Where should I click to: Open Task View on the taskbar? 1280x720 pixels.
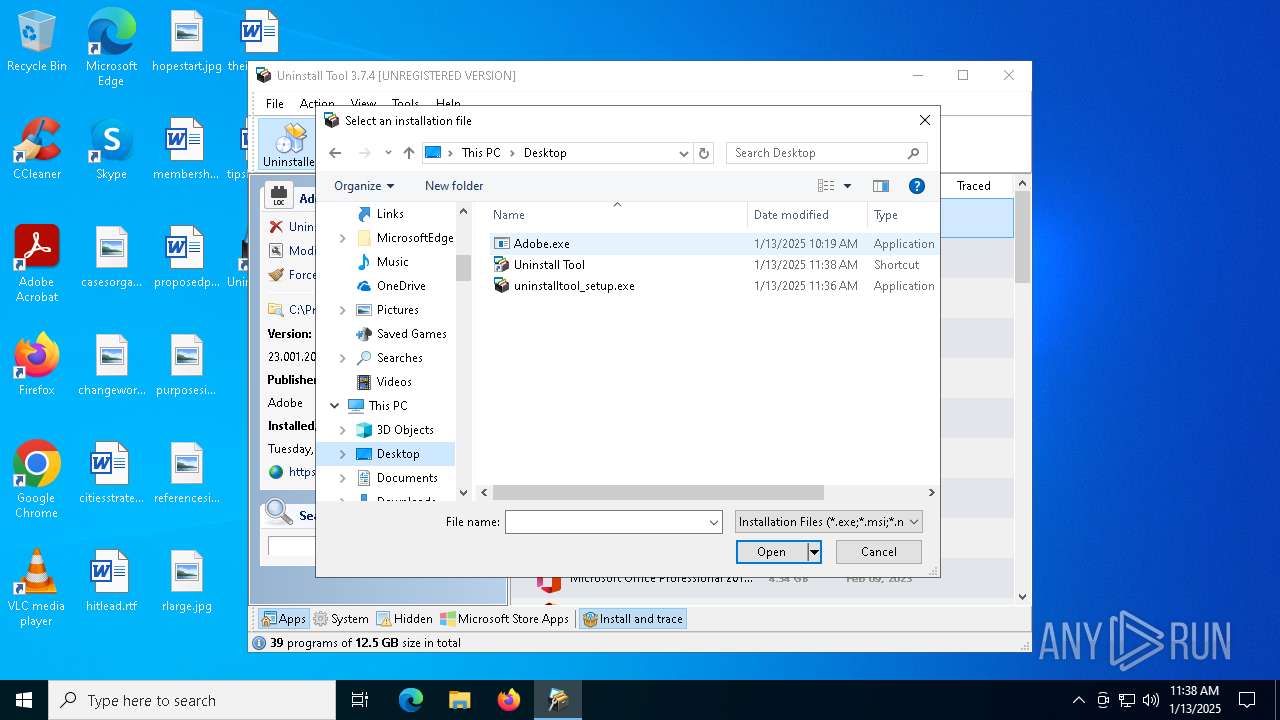pos(360,700)
